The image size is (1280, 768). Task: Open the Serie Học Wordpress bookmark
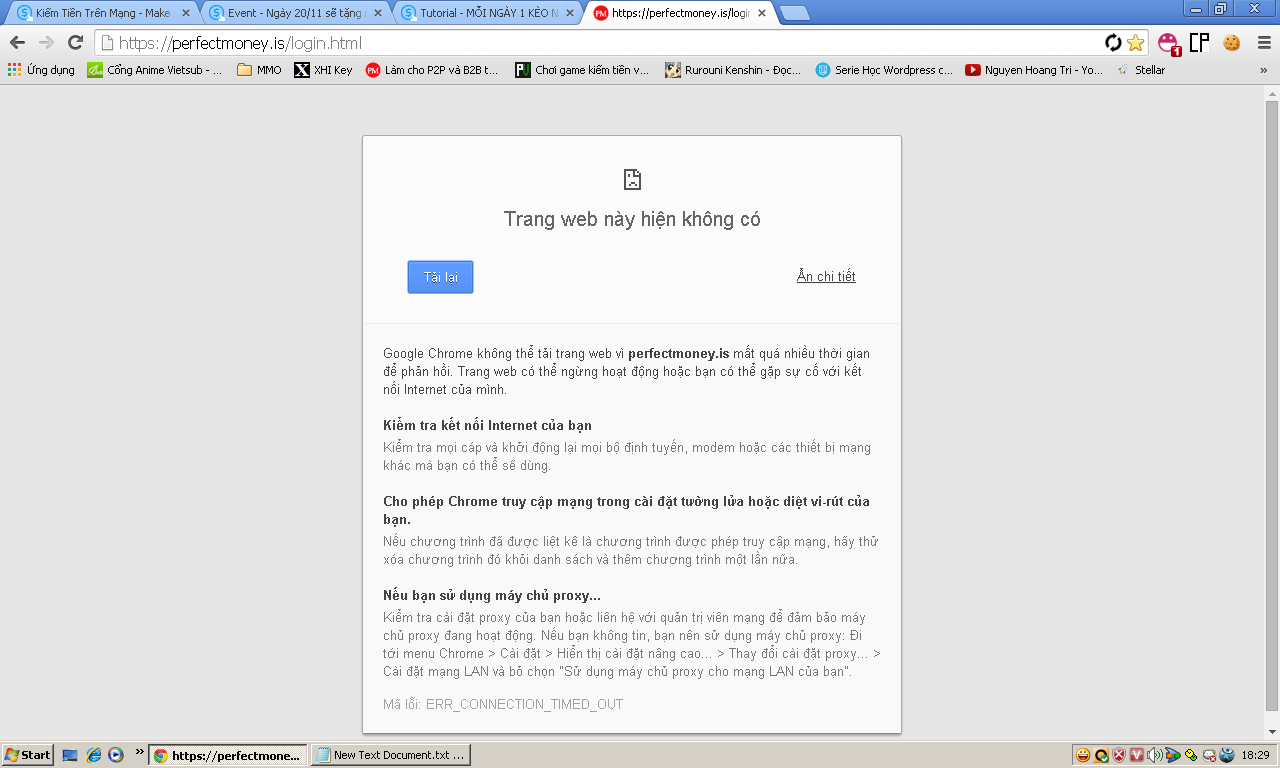pyautogui.click(x=884, y=70)
